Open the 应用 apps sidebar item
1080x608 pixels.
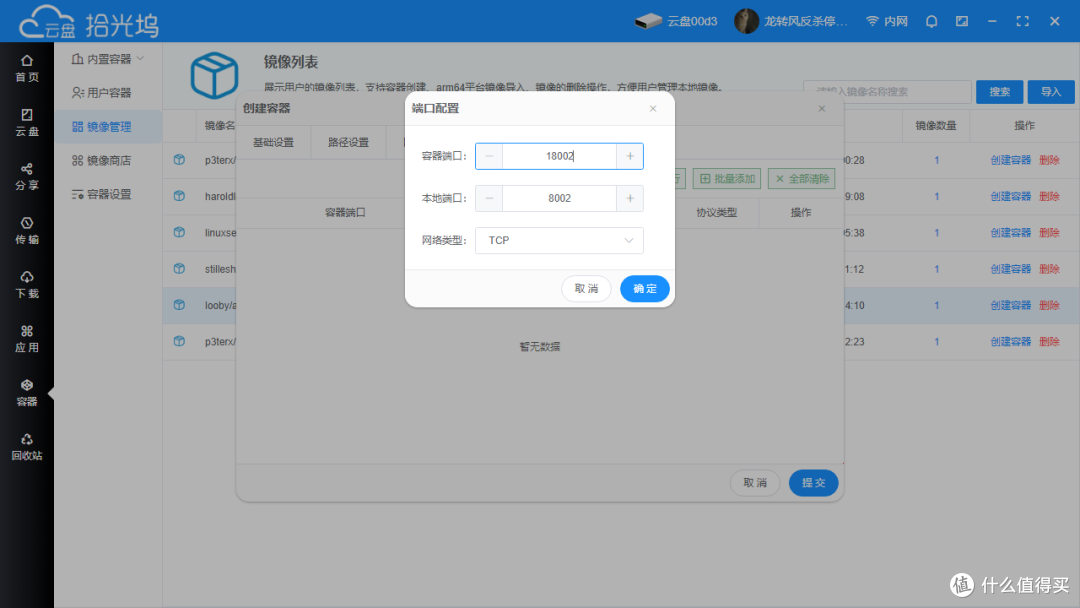tap(27, 339)
